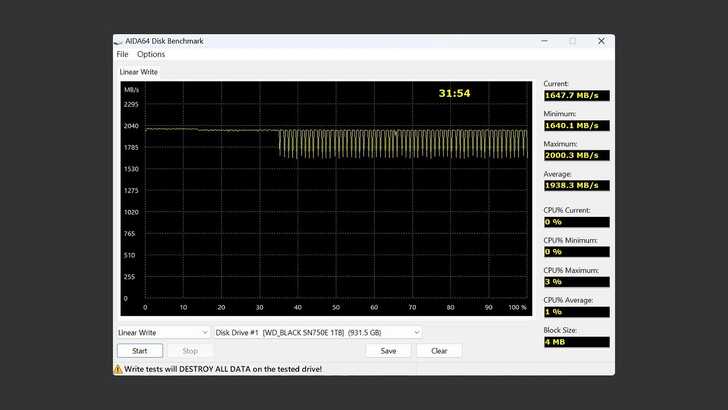Click the warning icon in status bar
The image size is (728, 410).
(x=118, y=369)
